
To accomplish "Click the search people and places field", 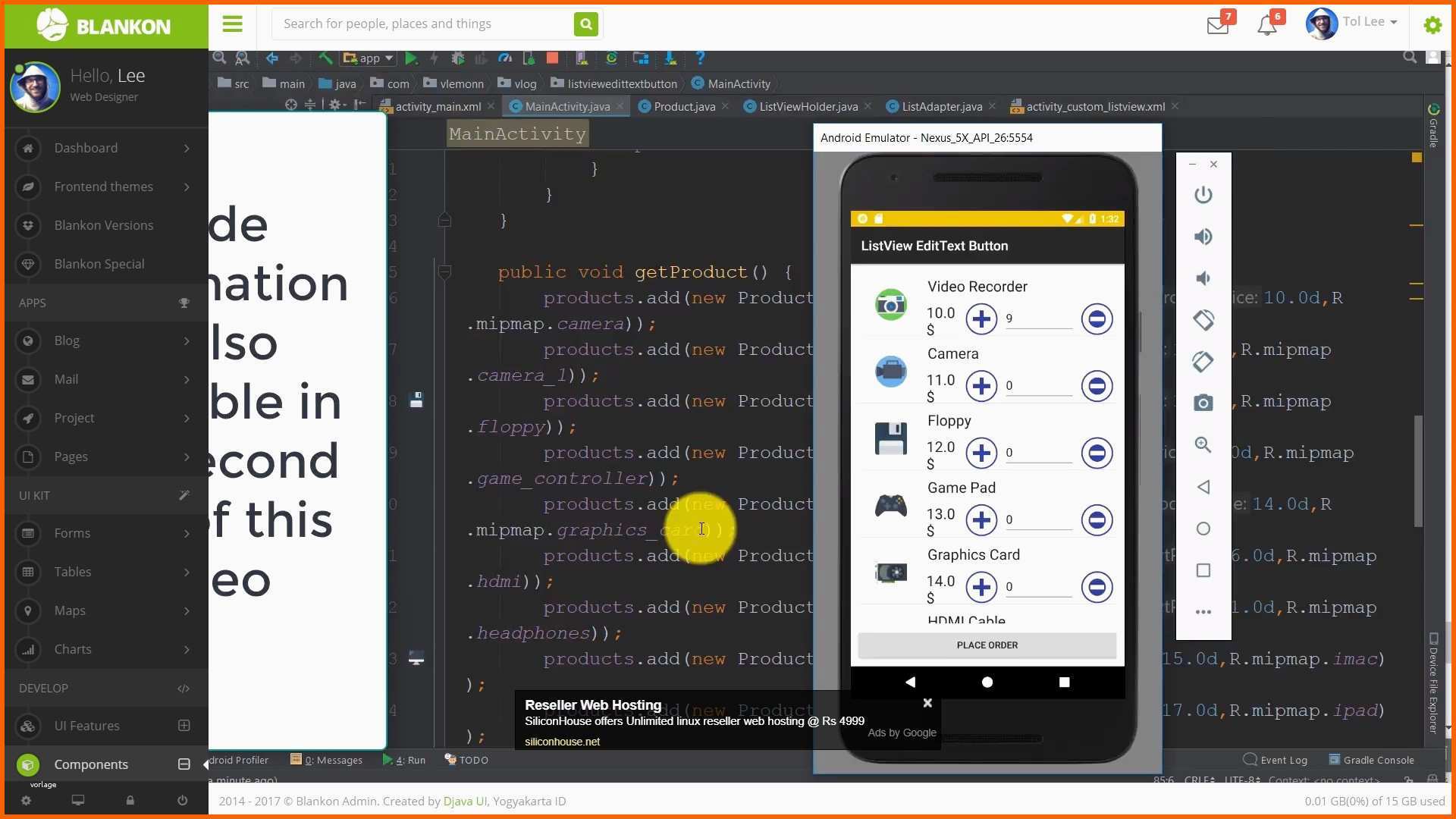I will 422,24.
